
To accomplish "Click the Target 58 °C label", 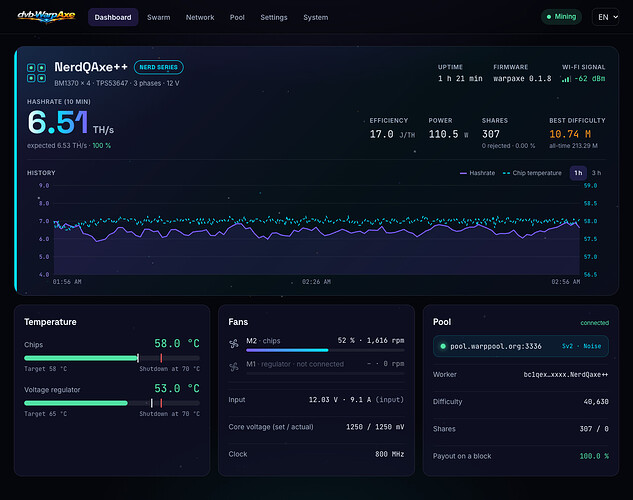I will pyautogui.click(x=46, y=369).
